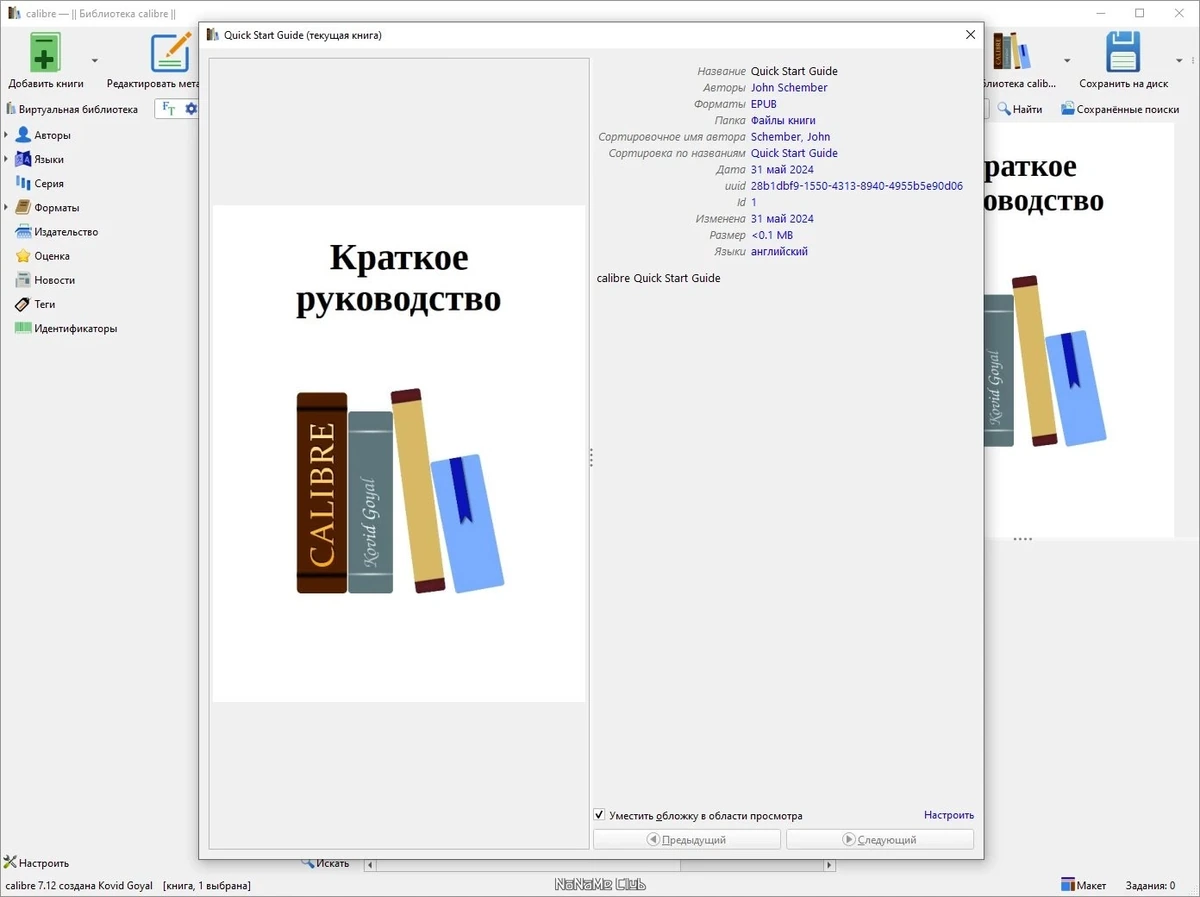The width and height of the screenshot is (1200, 897).
Task: Close the Quick Start Guide dialog
Action: click(970, 34)
